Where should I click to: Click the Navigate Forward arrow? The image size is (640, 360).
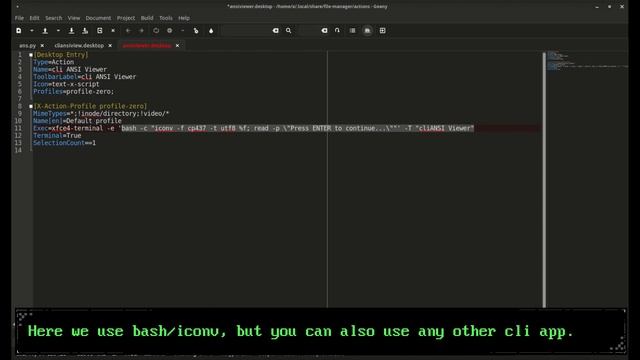click(142, 31)
